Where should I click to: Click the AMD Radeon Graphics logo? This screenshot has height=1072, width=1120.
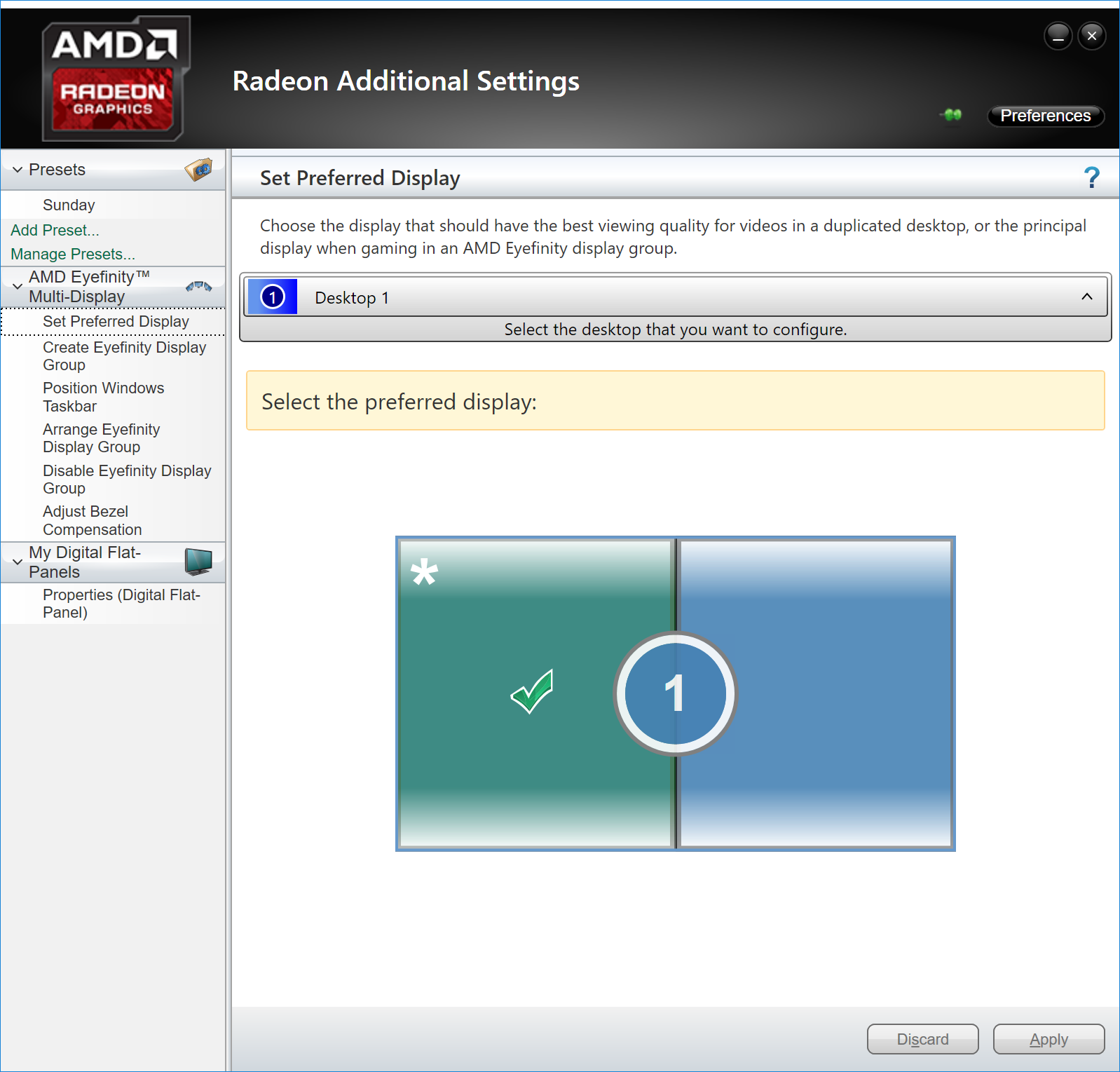pos(116,79)
